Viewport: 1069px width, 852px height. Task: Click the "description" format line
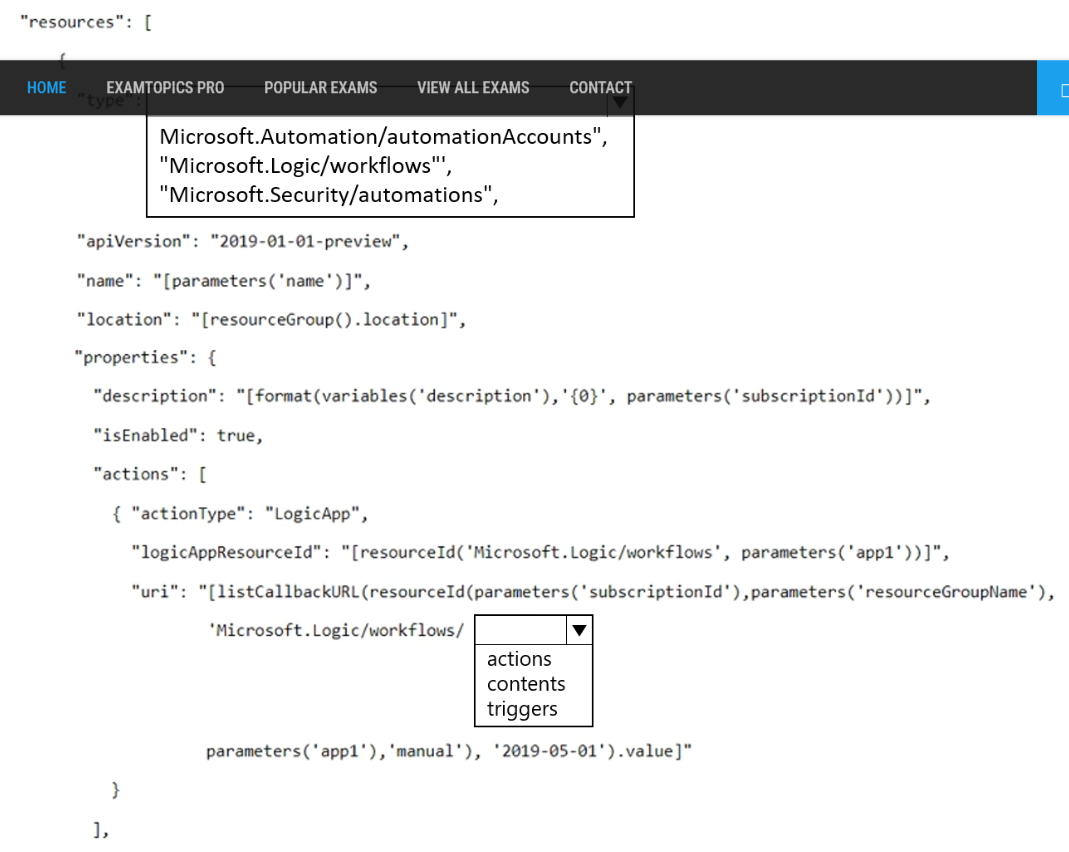tap(512, 396)
